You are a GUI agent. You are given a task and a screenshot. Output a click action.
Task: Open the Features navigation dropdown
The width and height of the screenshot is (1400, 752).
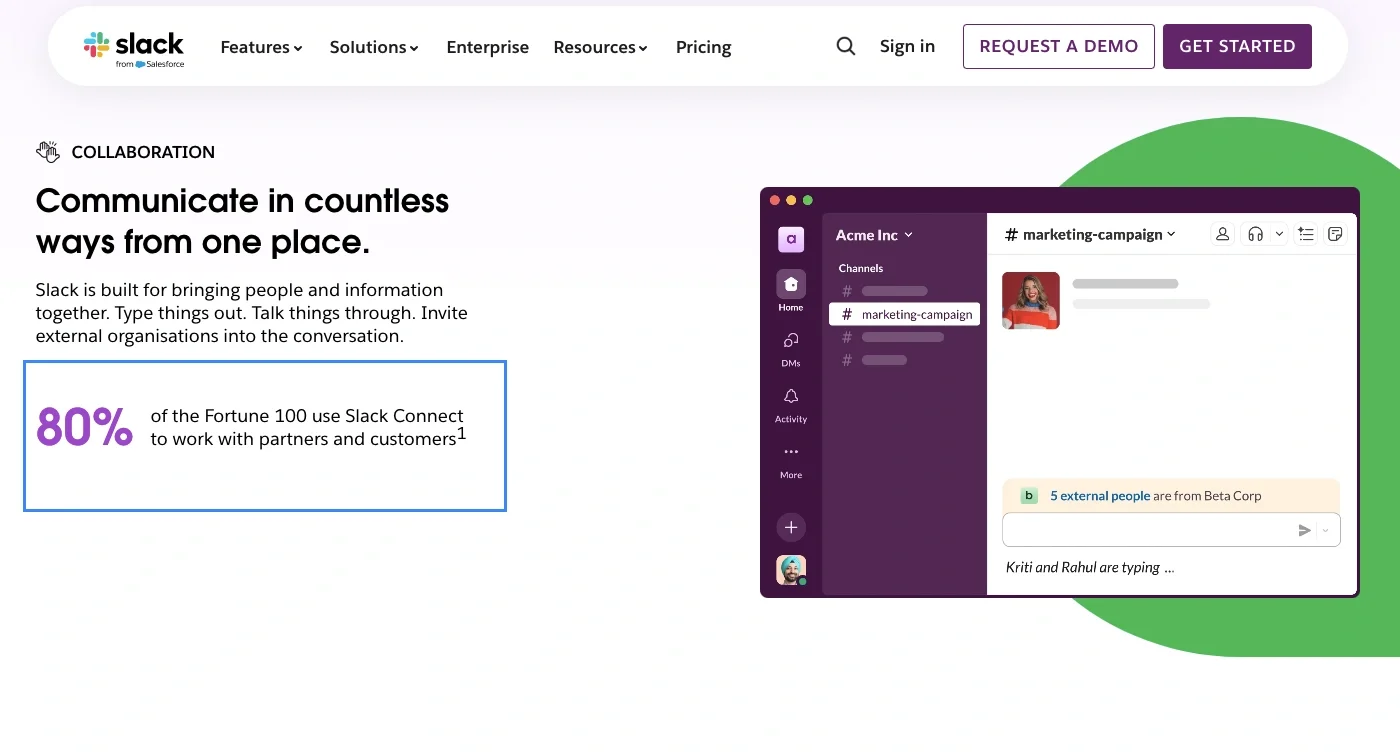(260, 47)
